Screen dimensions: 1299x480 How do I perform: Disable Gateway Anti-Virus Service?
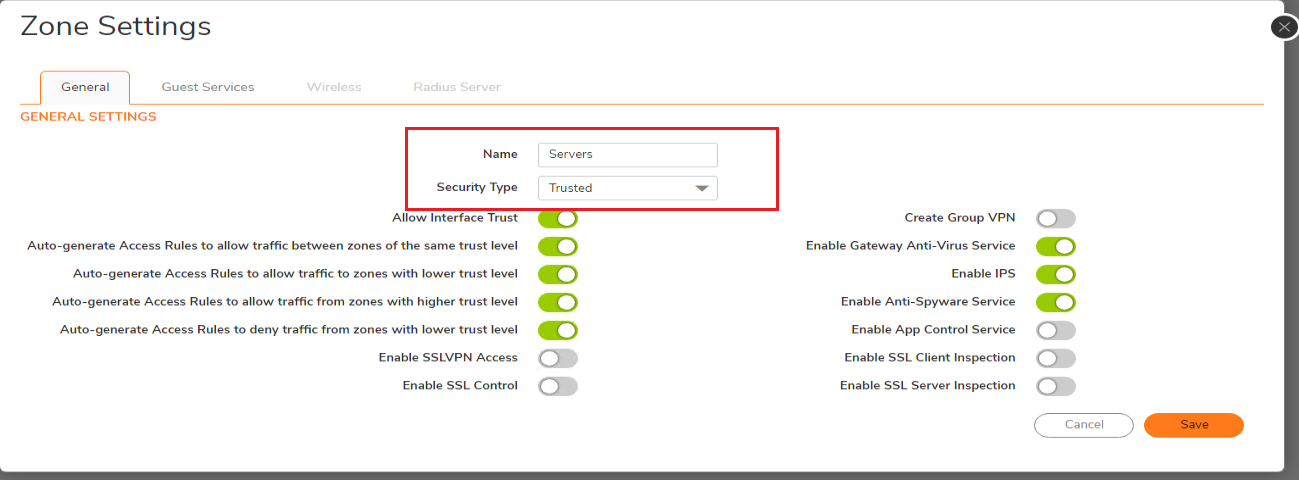[x=1056, y=246]
